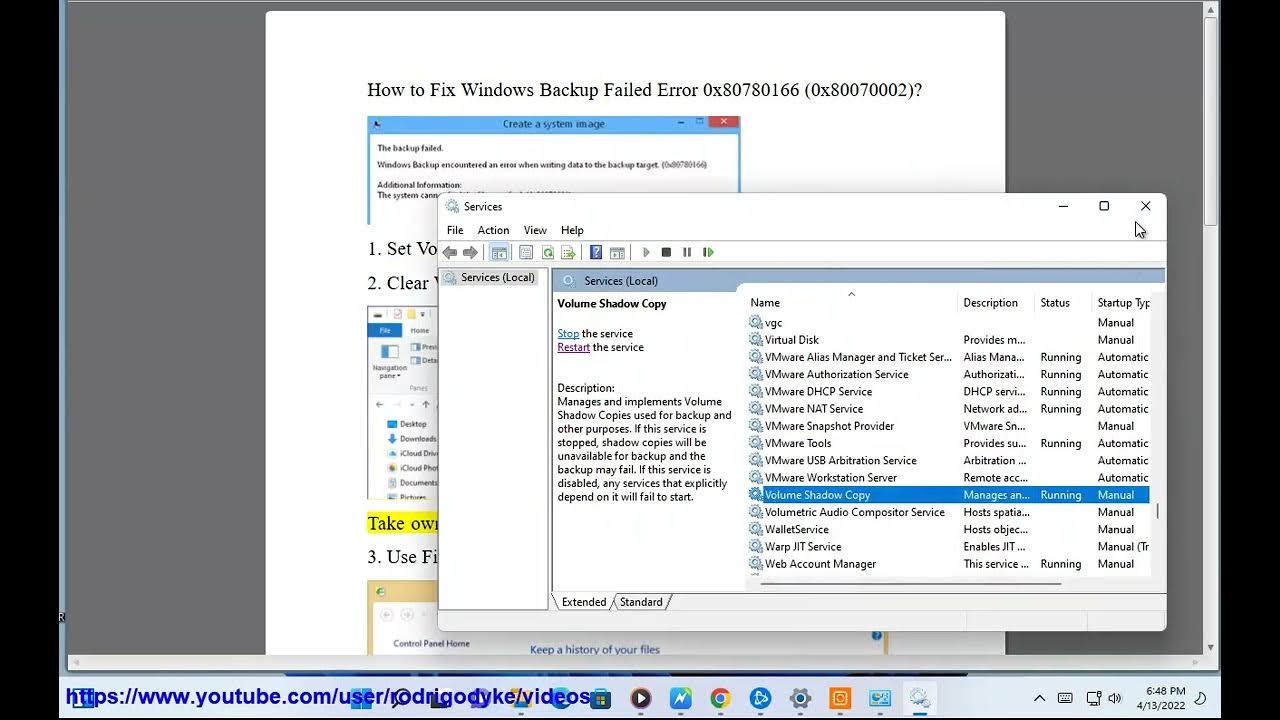Image resolution: width=1280 pixels, height=720 pixels.
Task: Open the Action menu in Services
Action: (x=493, y=230)
